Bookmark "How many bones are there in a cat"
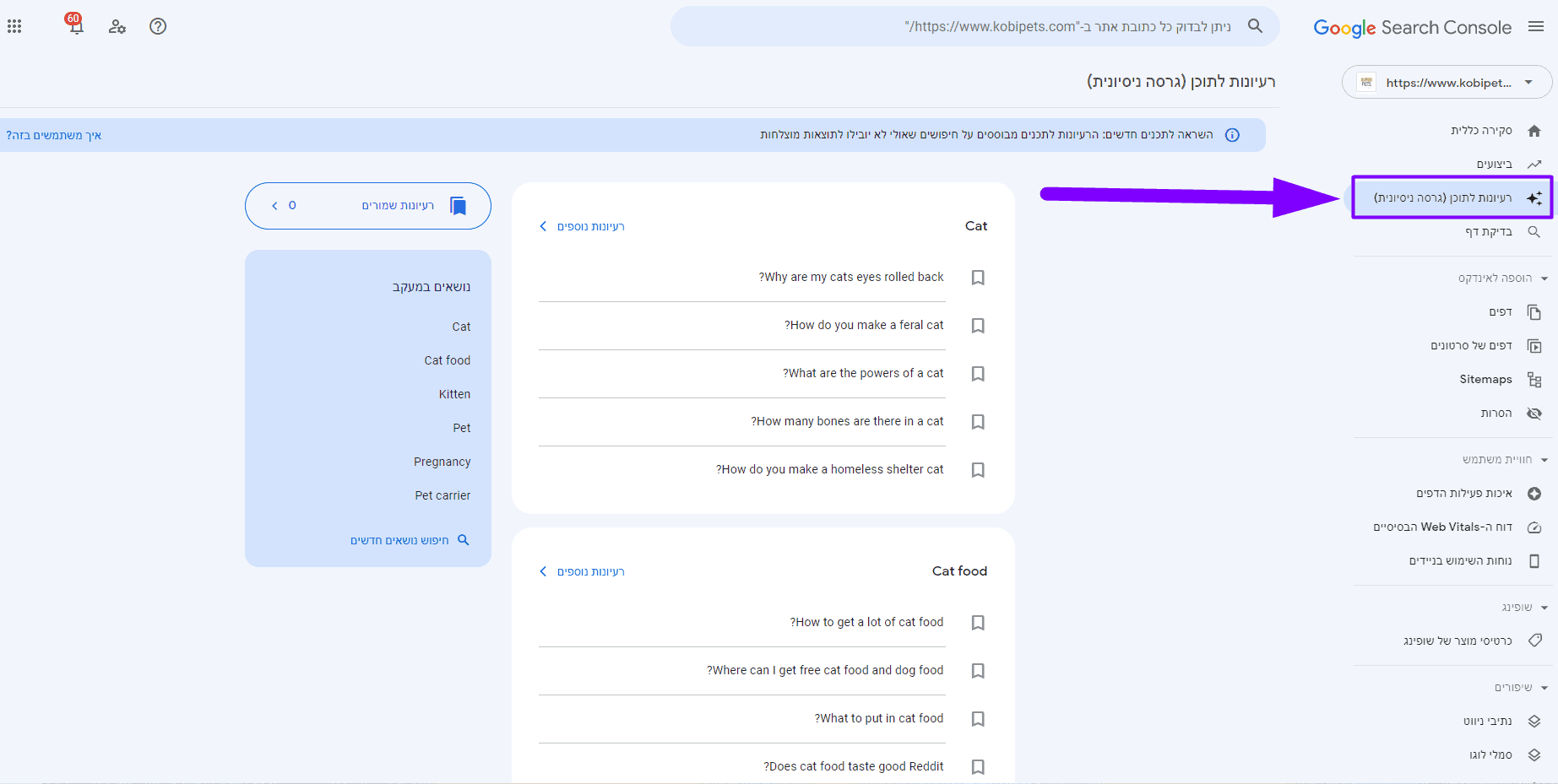Image resolution: width=1558 pixels, height=784 pixels. [978, 422]
